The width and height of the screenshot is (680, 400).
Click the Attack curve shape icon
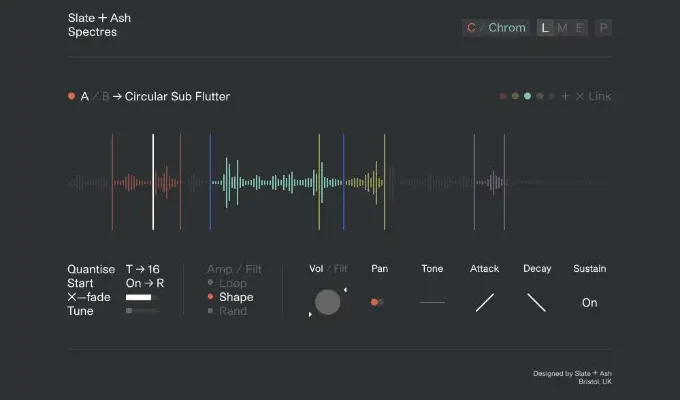pyautogui.click(x=485, y=302)
